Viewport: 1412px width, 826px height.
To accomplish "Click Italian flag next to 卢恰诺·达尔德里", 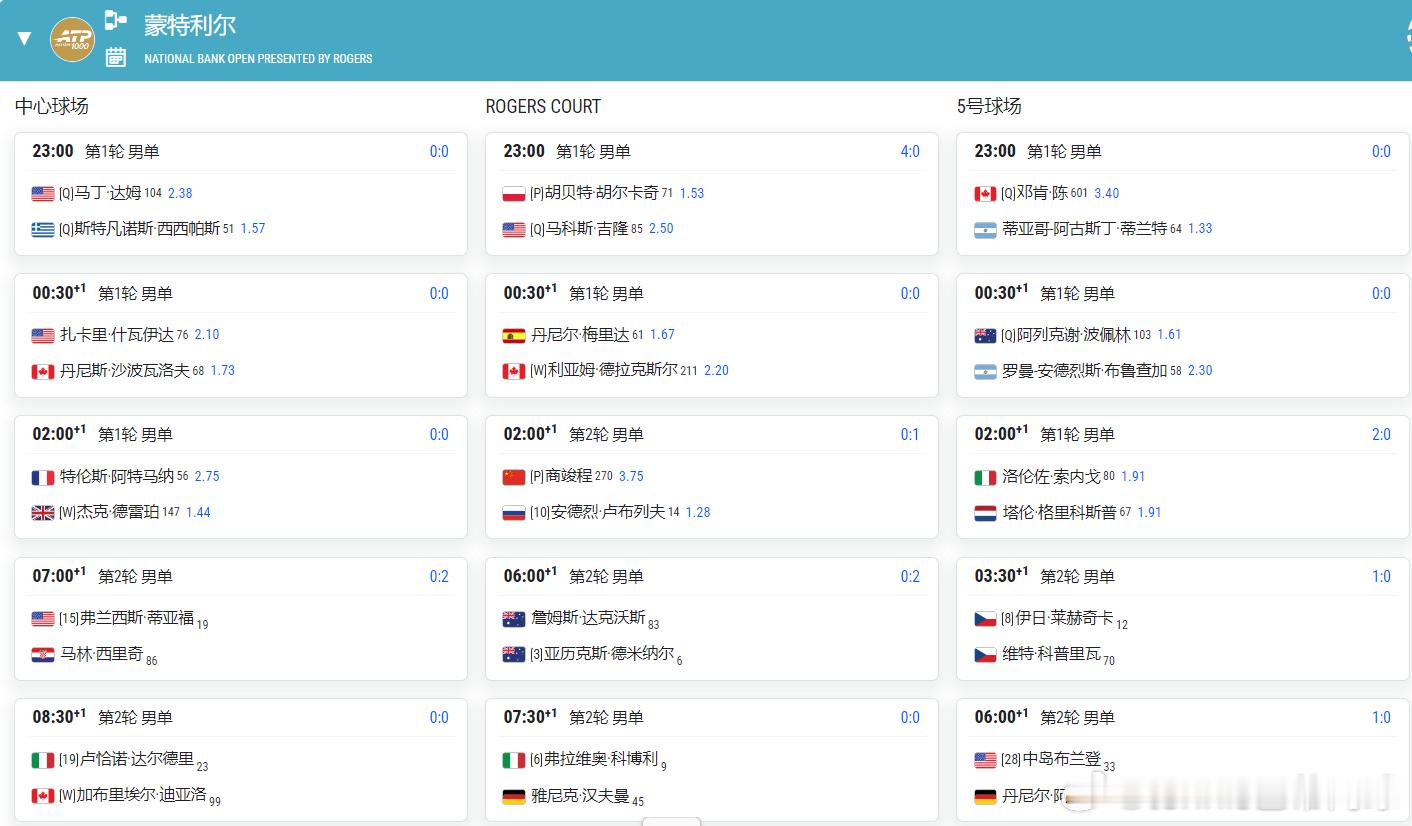I will coord(43,762).
